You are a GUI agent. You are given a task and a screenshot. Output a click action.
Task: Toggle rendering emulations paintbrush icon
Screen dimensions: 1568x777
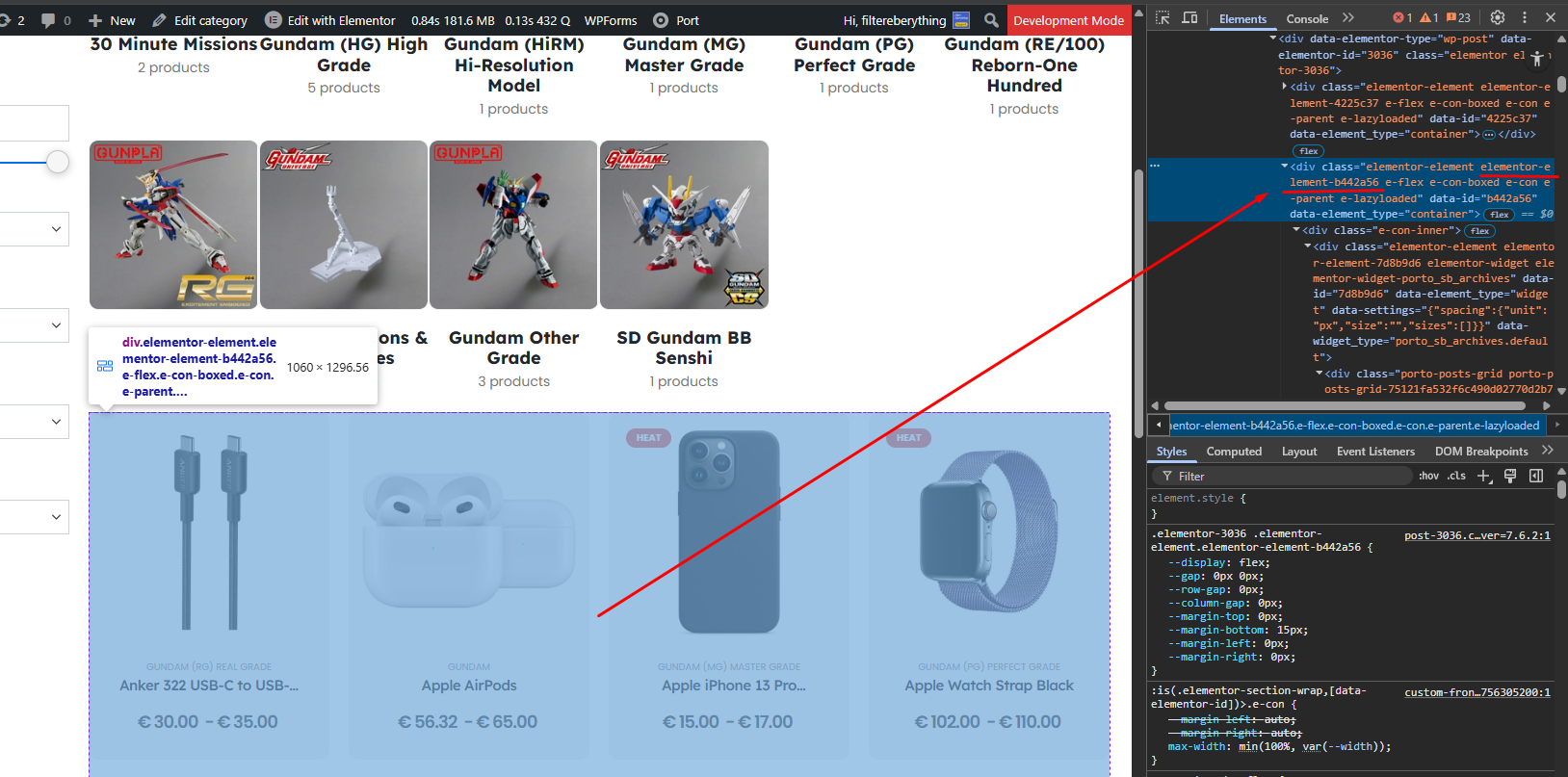pos(1510,476)
